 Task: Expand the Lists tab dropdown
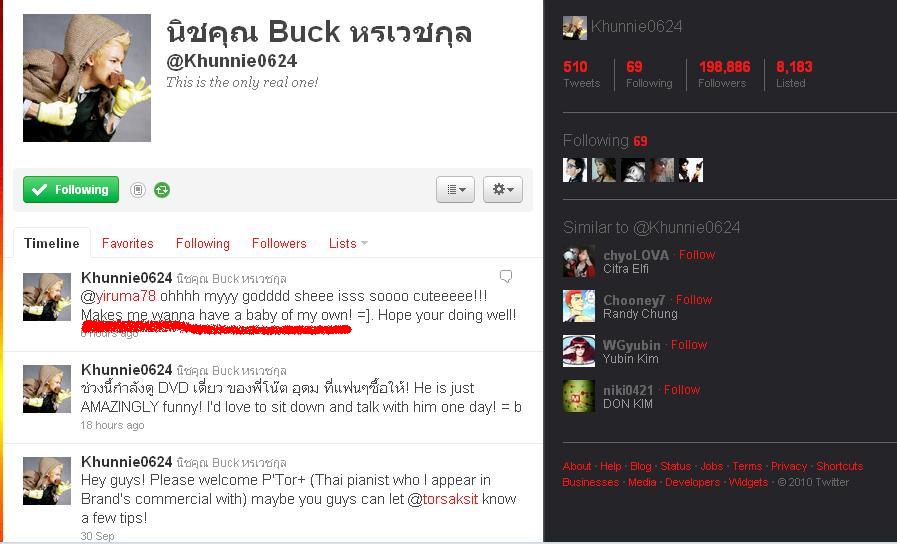coord(348,243)
